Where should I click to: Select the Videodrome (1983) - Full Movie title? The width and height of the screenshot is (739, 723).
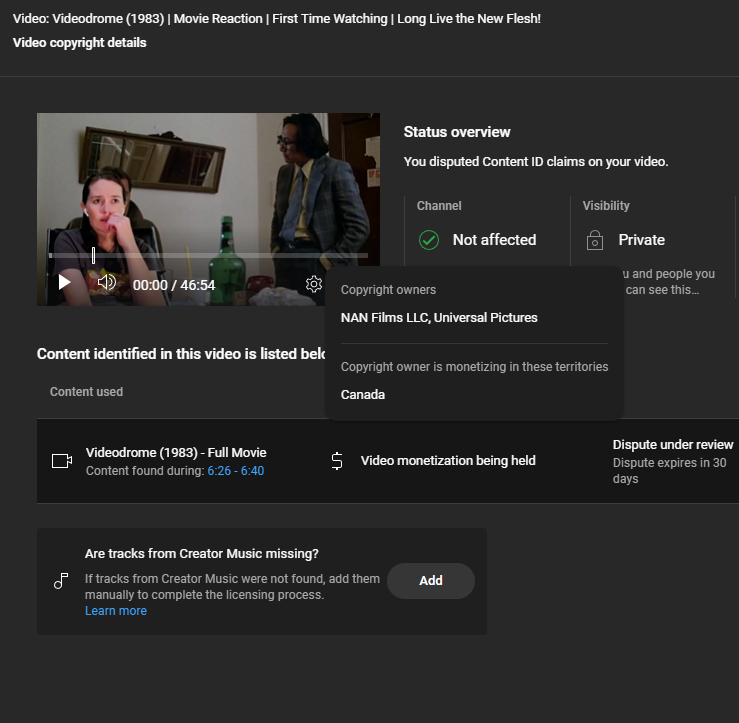(x=176, y=452)
